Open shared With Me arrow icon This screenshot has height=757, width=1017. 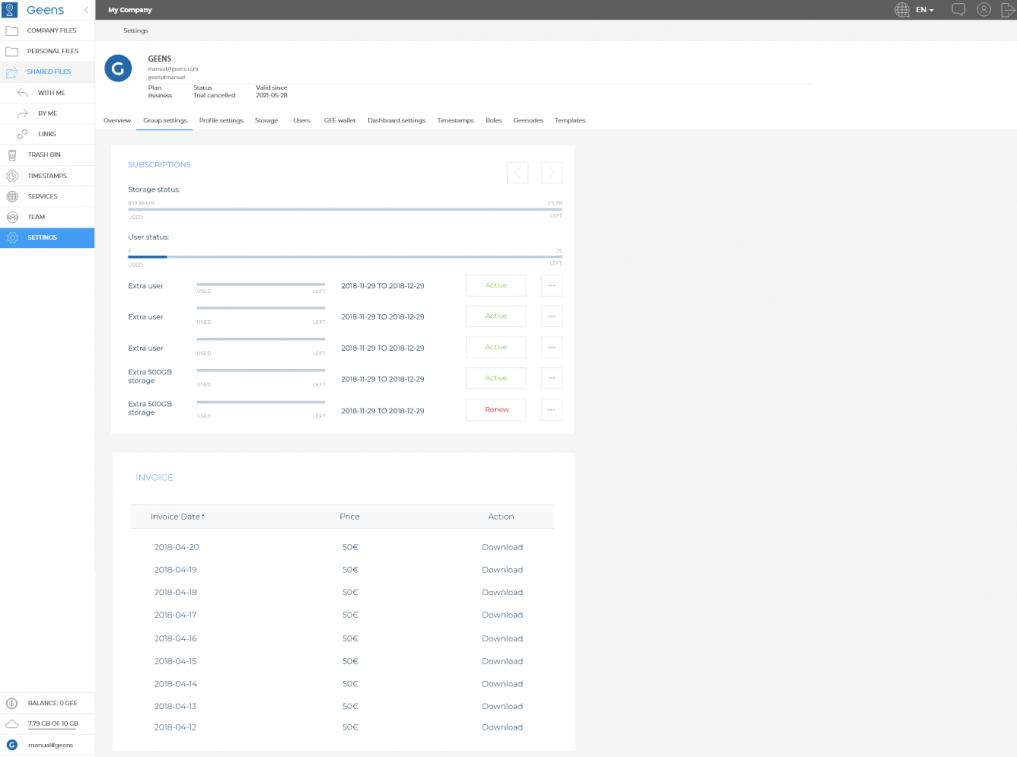click(x=23, y=93)
